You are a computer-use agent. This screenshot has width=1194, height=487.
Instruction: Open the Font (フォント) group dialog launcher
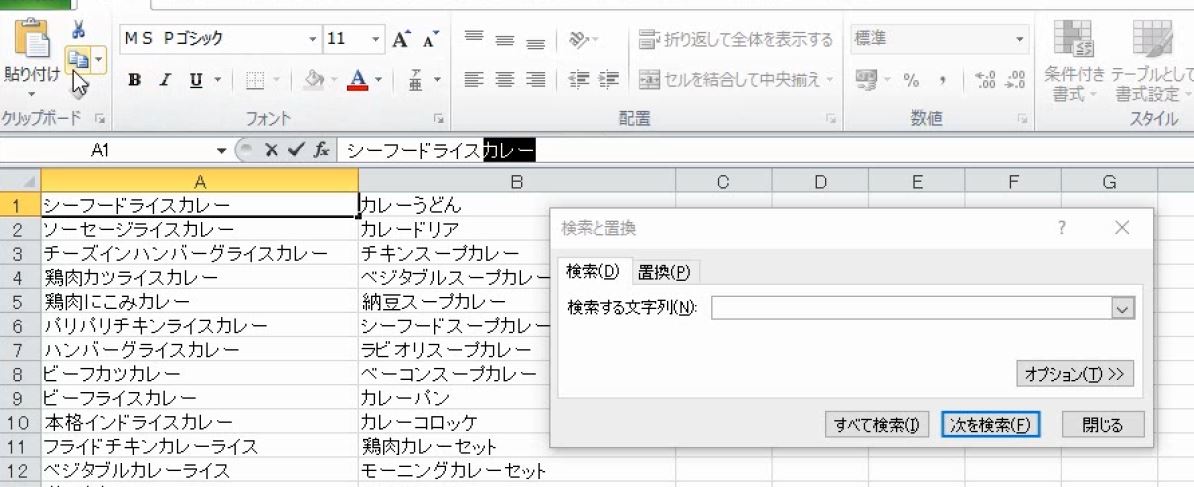coord(439,119)
